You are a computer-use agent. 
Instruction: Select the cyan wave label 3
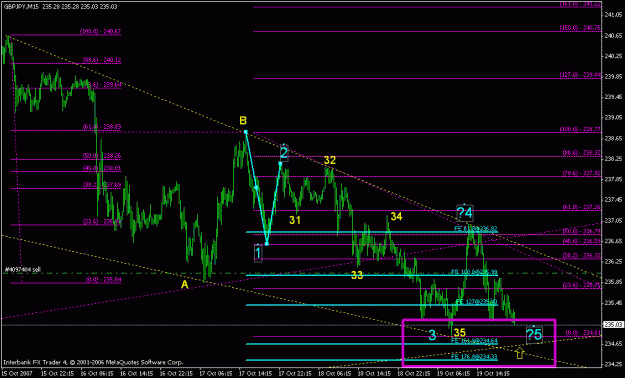(x=432, y=336)
